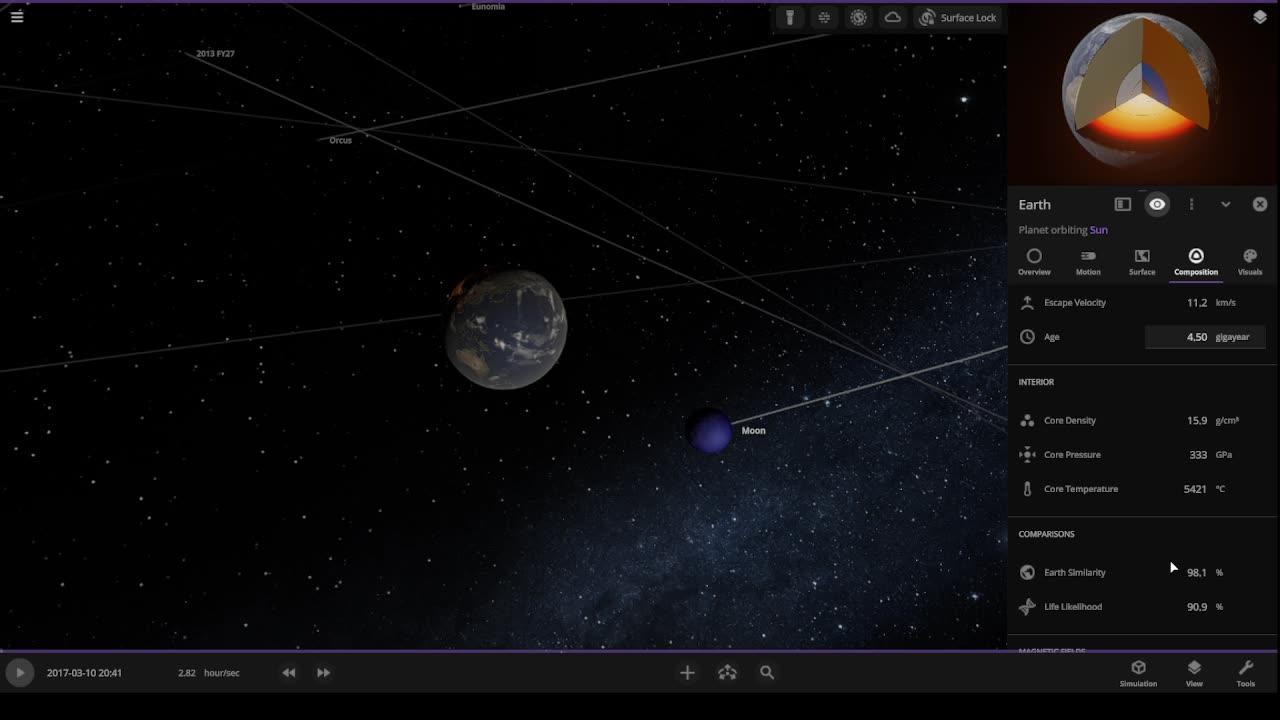Screen dimensions: 1280x720
Task: Click the Core Pressure value 333
Action: coord(1198,455)
